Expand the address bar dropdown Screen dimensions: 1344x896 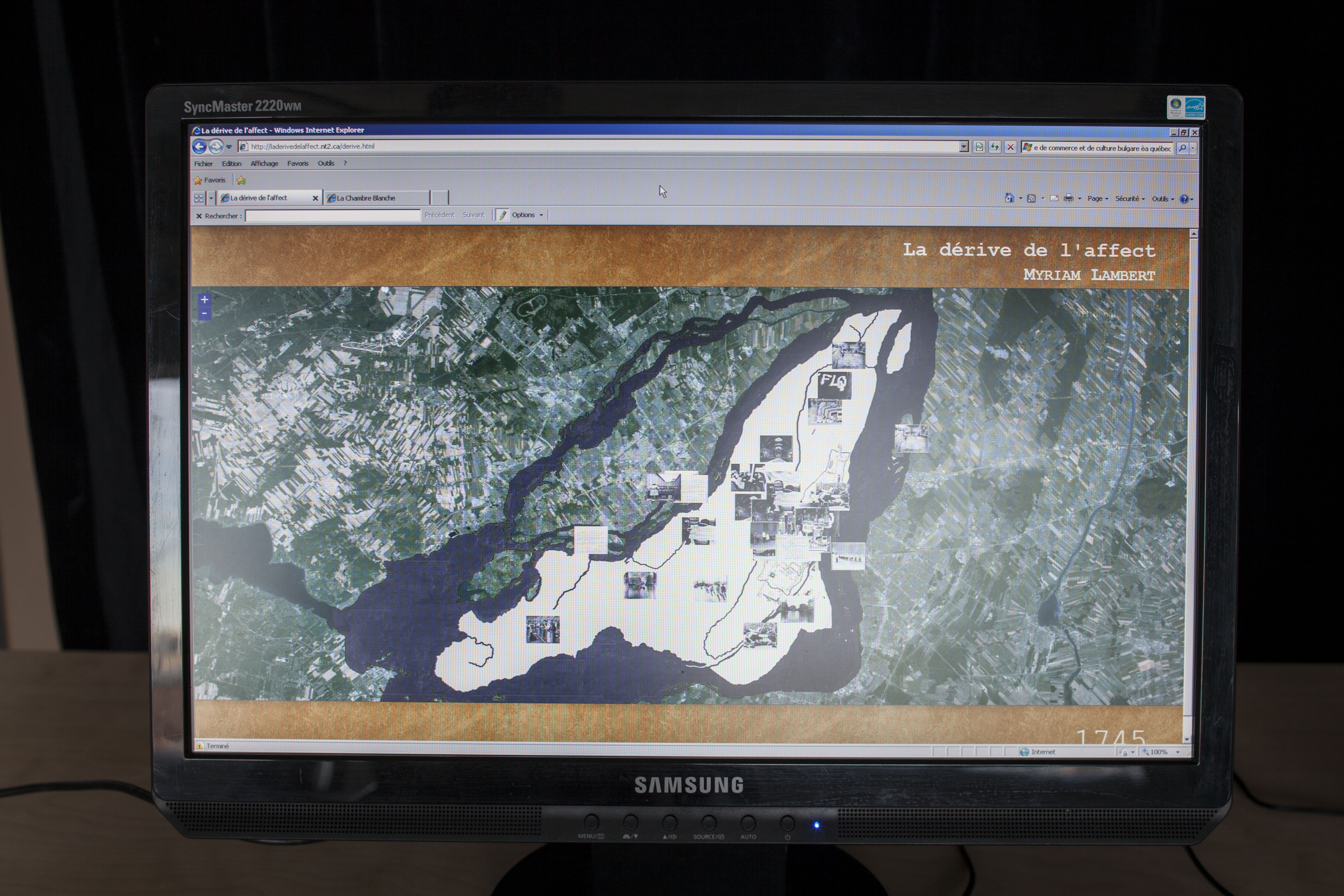pyautogui.click(x=964, y=147)
